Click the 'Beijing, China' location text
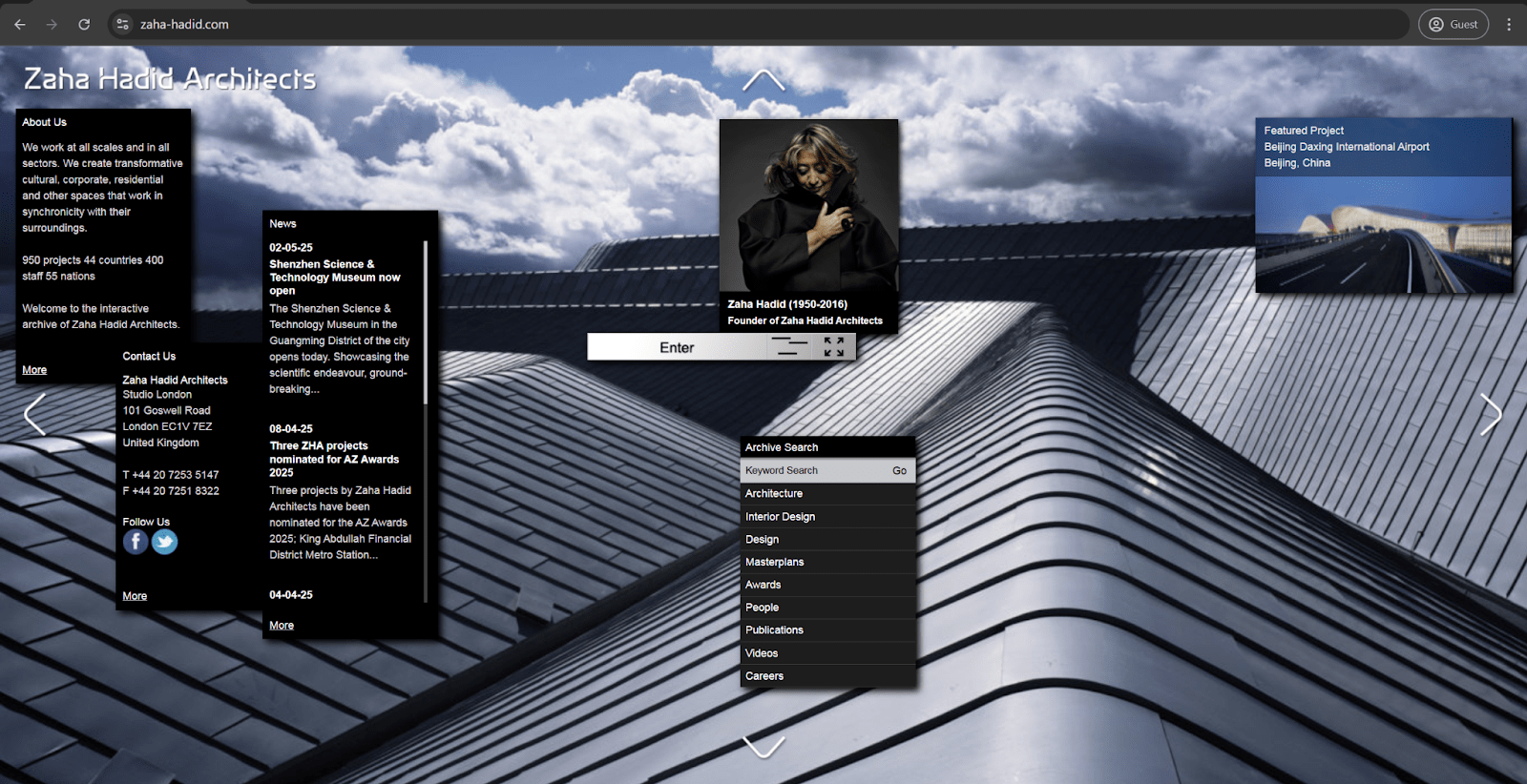Viewport: 1527px width, 784px height. [x=1297, y=163]
